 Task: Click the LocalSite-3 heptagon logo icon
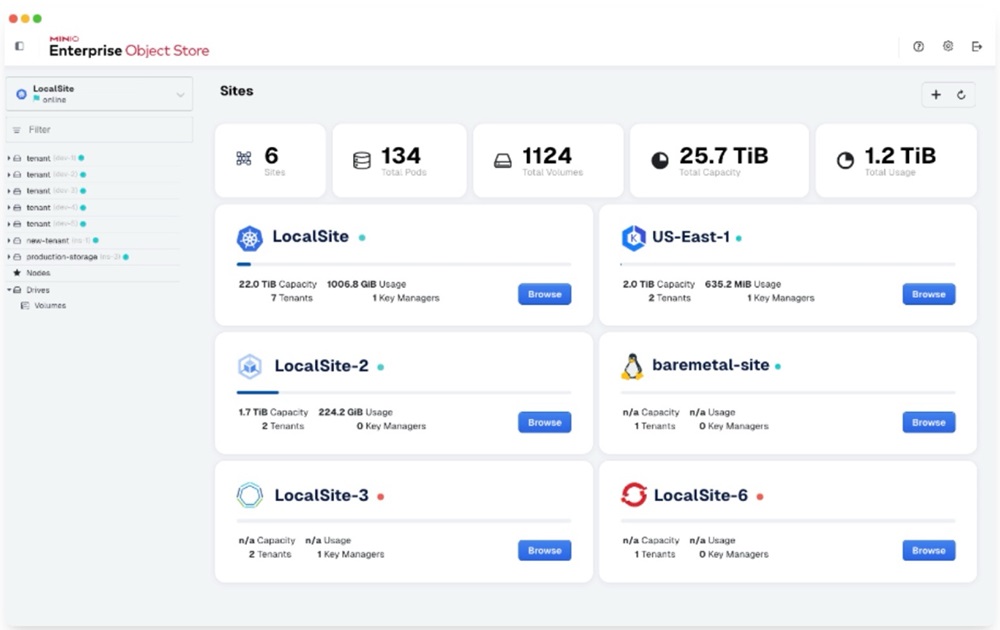[x=249, y=495]
